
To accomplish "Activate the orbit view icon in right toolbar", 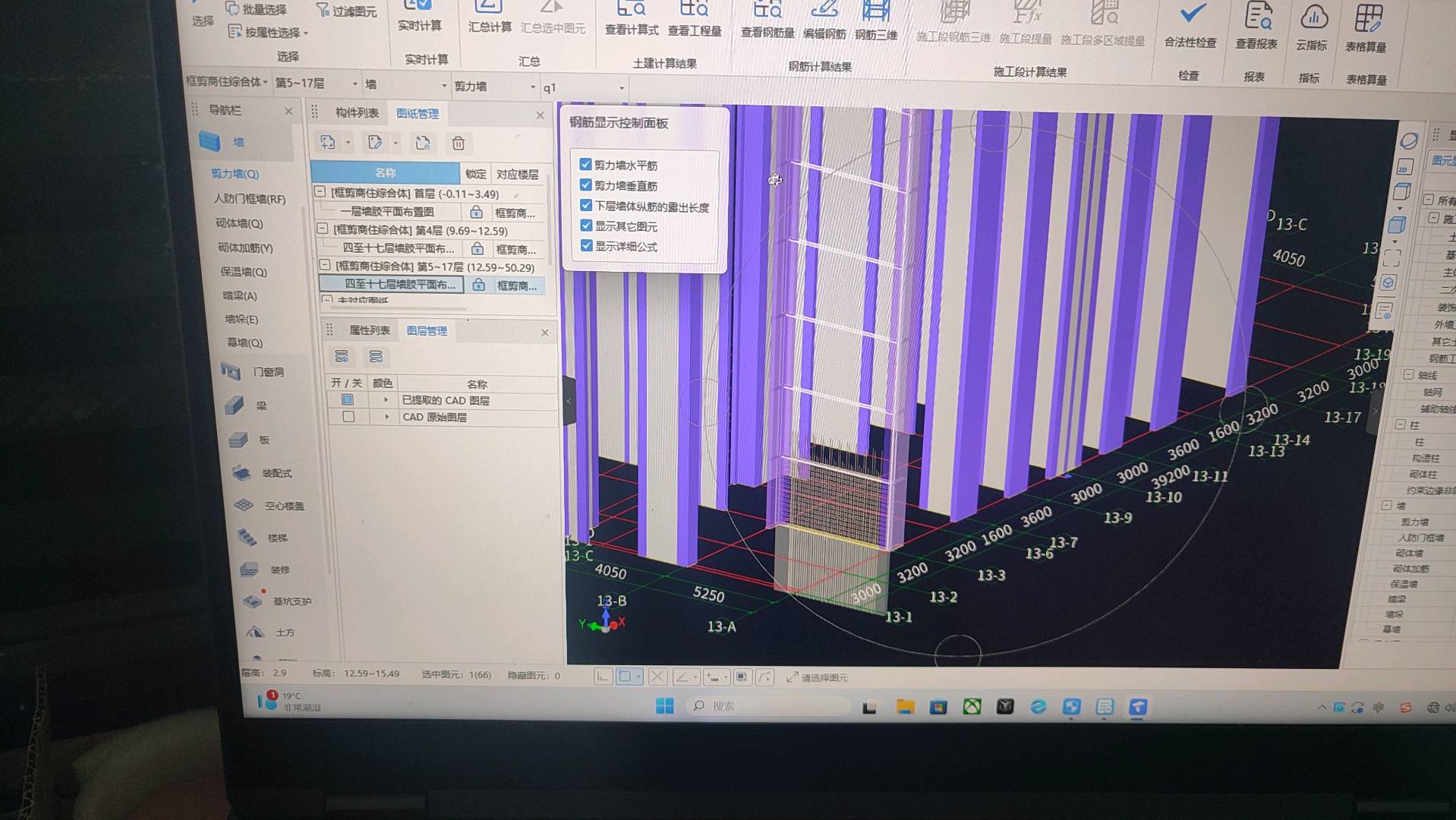I will (x=1409, y=141).
